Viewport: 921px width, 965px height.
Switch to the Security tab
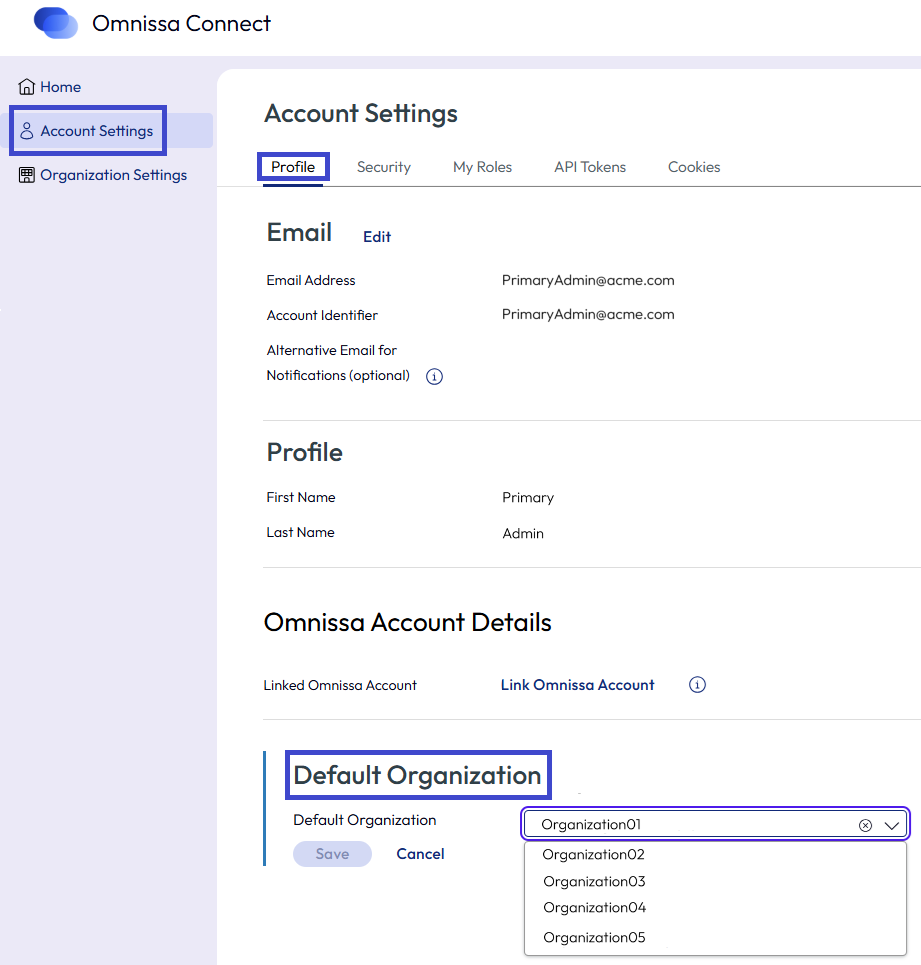click(383, 167)
